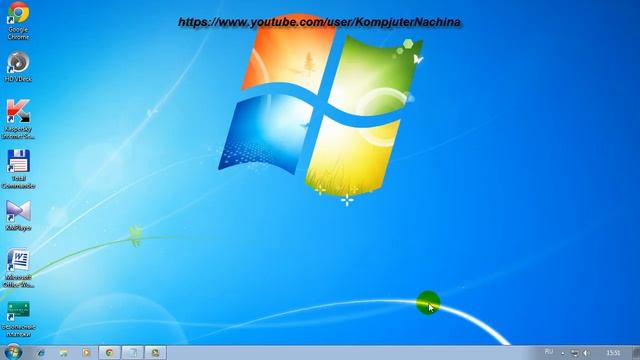640x360 pixels.
Task: Switch to the running Chrome taskbar button
Action: pyautogui.click(x=109, y=353)
